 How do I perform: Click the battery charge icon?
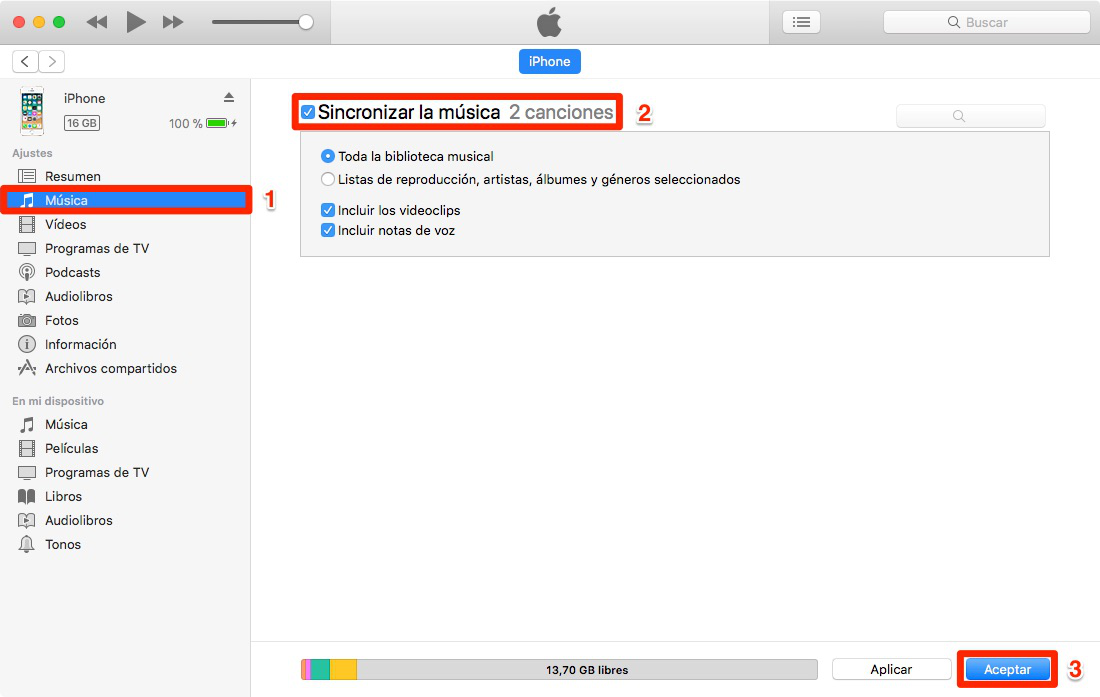coord(218,123)
